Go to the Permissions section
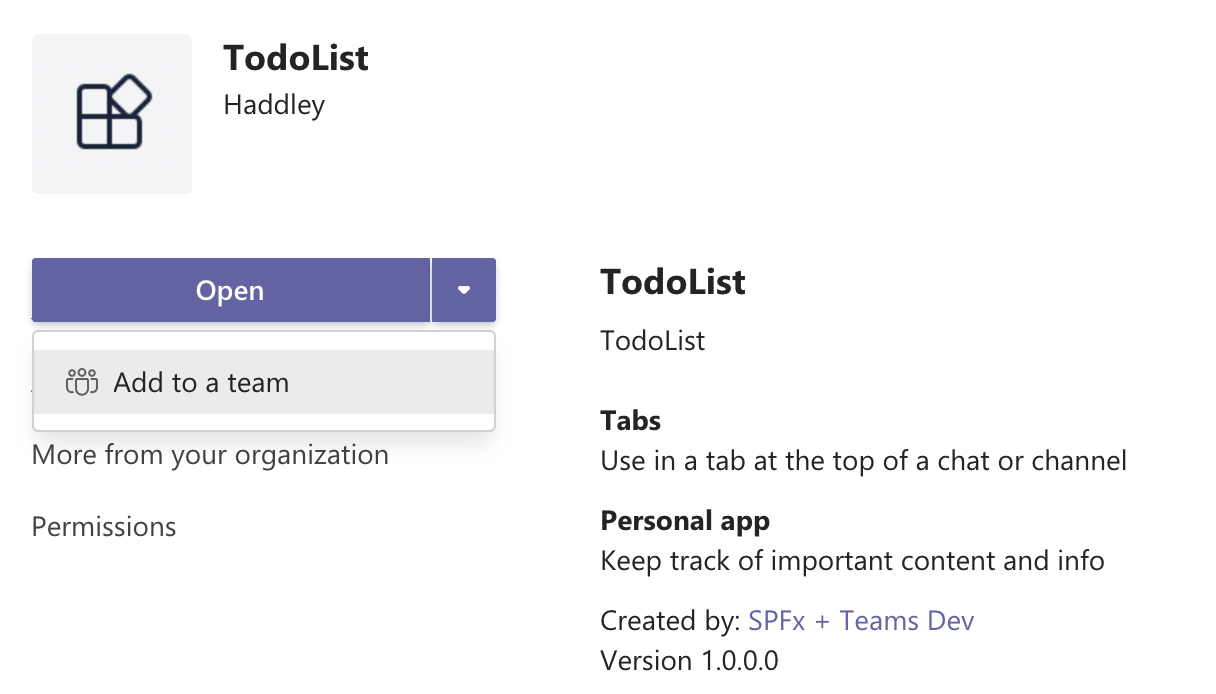 tap(104, 527)
